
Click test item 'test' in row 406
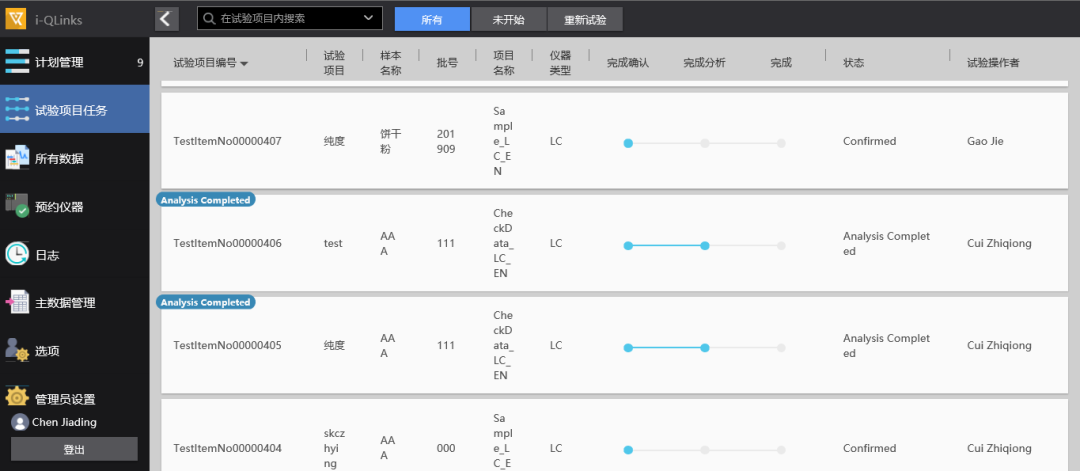[333, 243]
